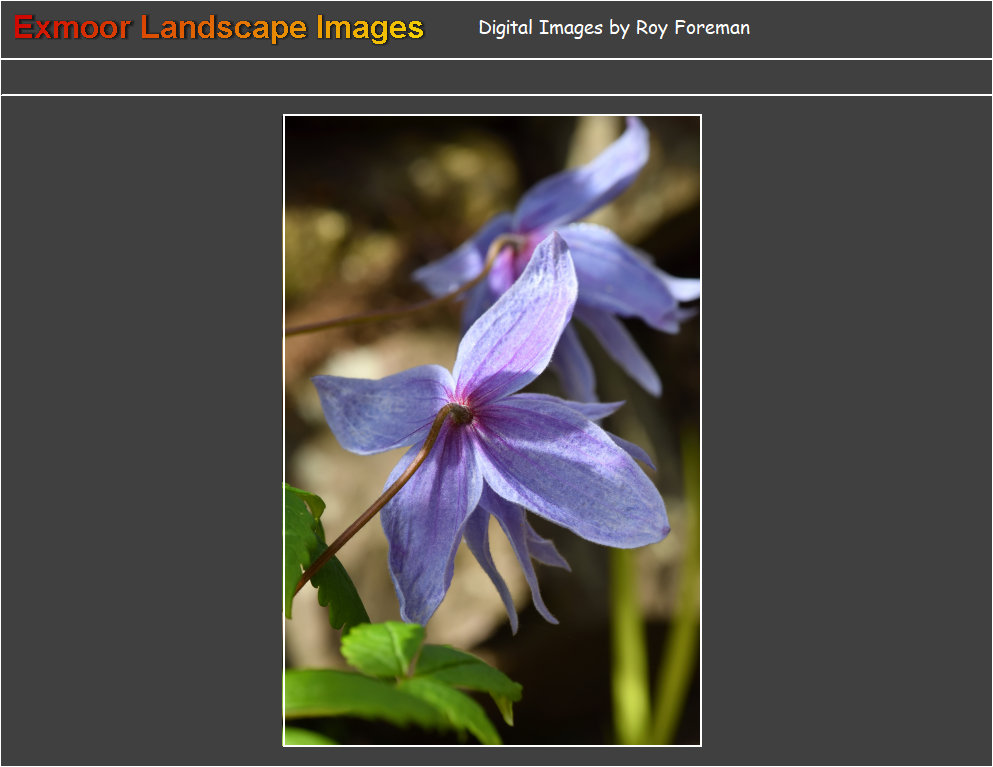The height and width of the screenshot is (767, 993).
Task: Click the empty navigation bar below the header
Action: click(x=496, y=77)
